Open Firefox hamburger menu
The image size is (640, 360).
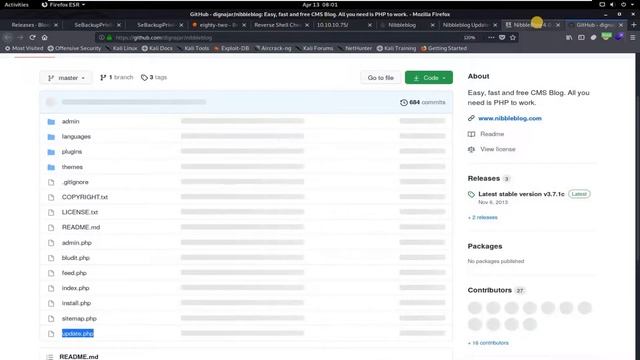coord(633,37)
